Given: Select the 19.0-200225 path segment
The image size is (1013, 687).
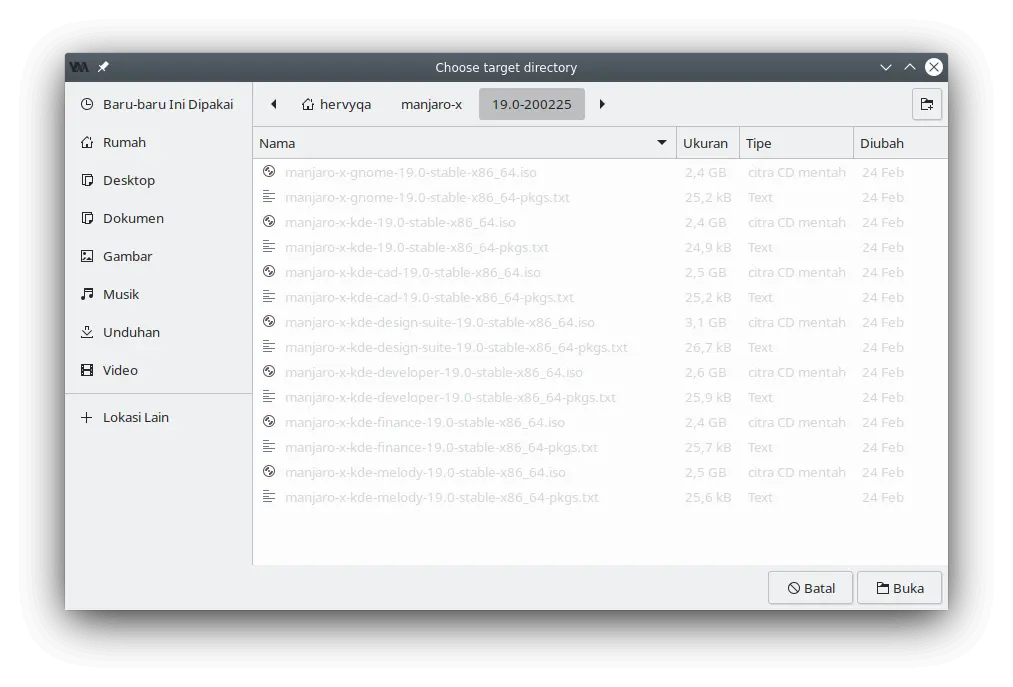Looking at the screenshot, I should [x=532, y=104].
